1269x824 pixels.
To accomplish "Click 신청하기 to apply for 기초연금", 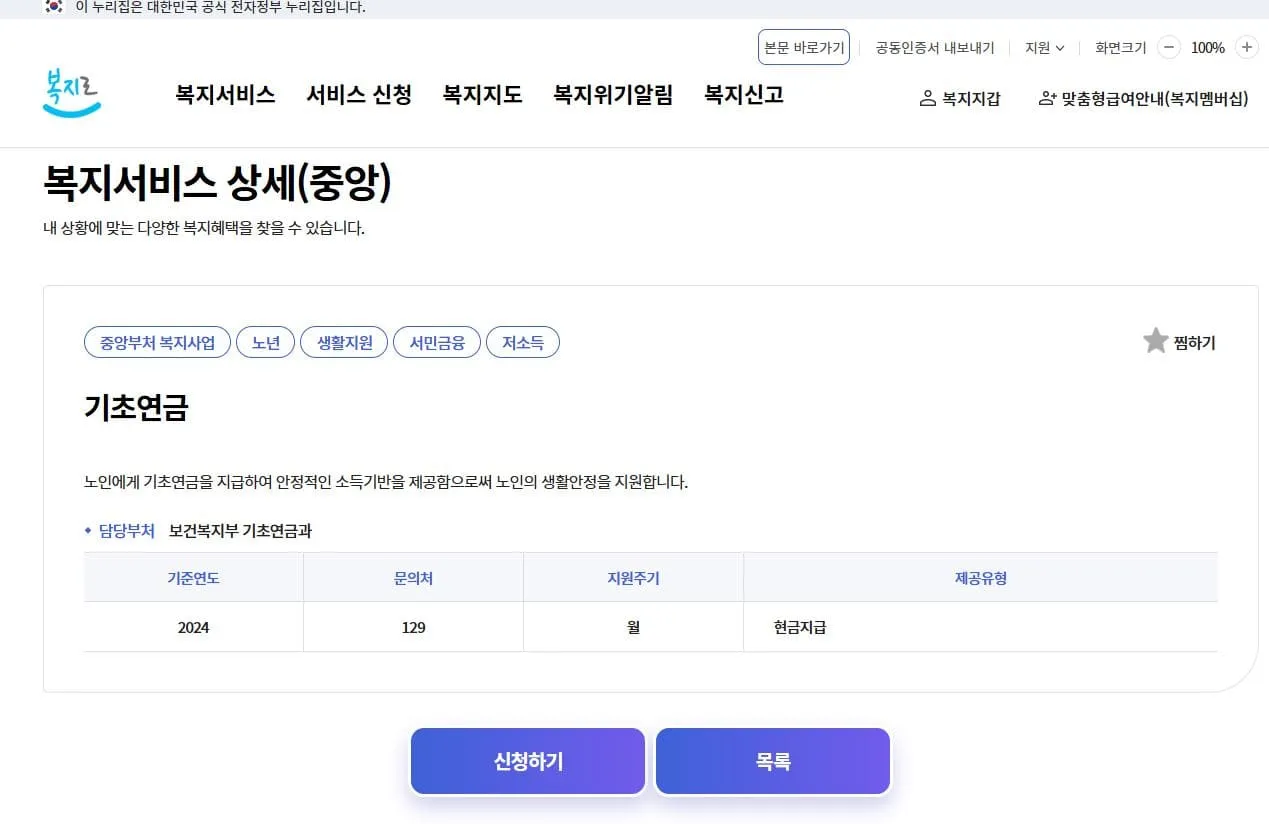I will pos(527,760).
